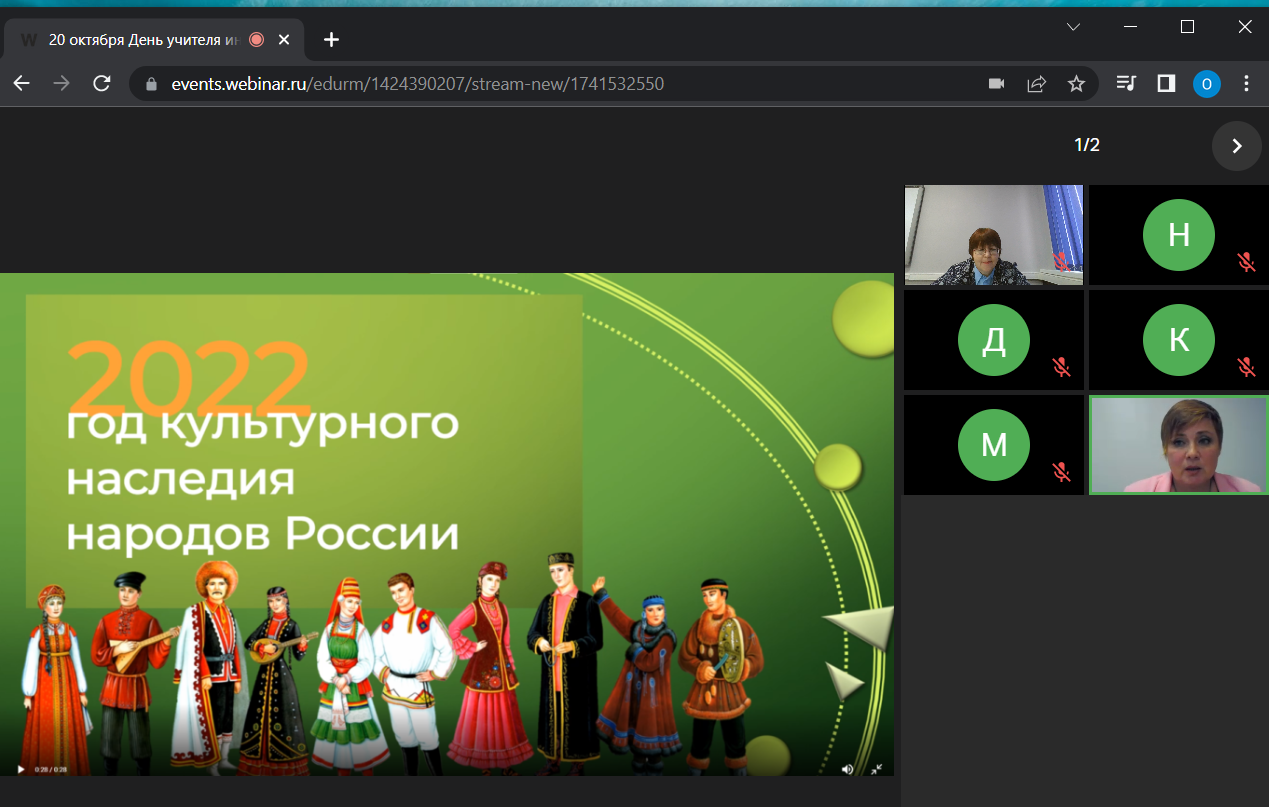Go back to the previous page
Viewport: 1269px width, 807px height.
pyautogui.click(x=22, y=84)
